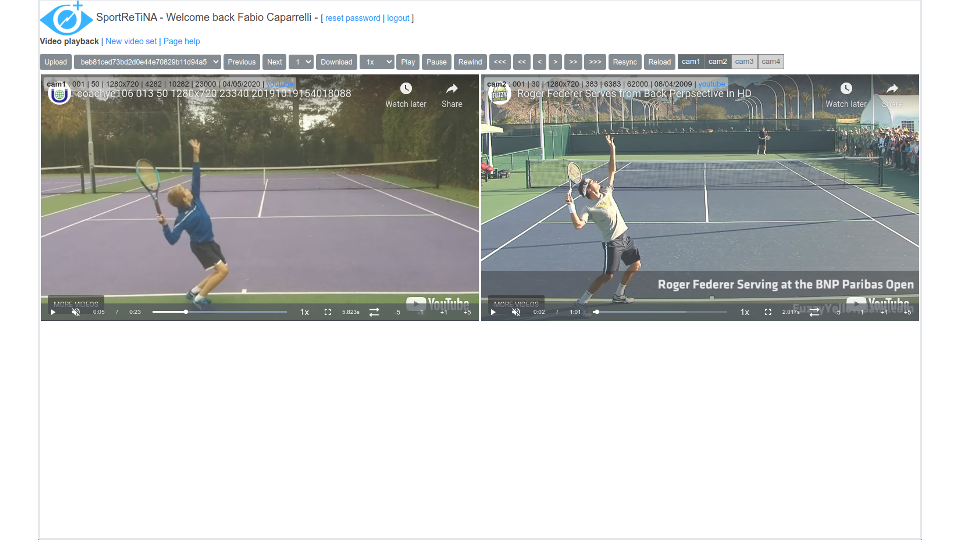Skip +5 on the right video

907,312
